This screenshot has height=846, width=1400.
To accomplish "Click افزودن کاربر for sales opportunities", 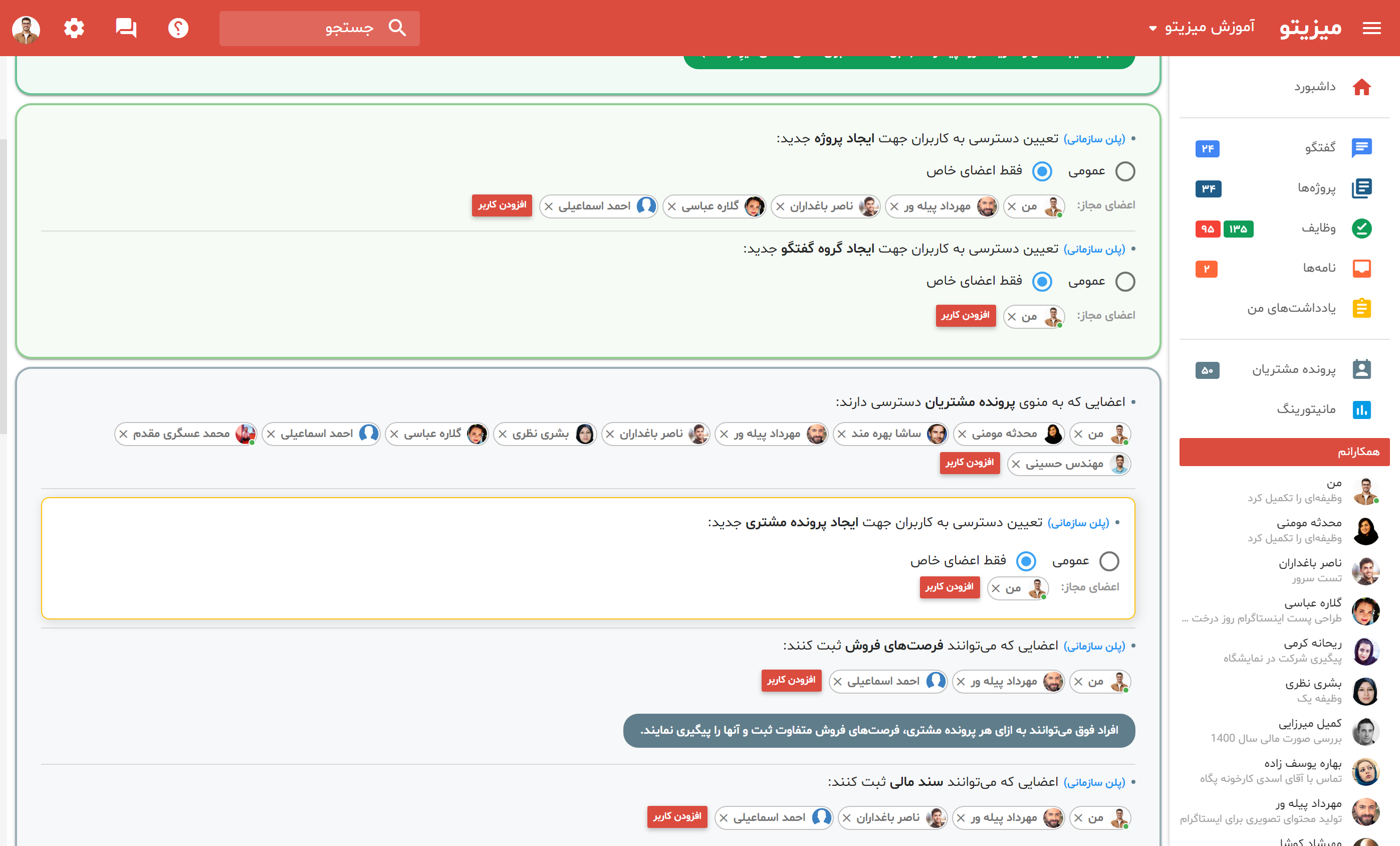I will coord(791,680).
